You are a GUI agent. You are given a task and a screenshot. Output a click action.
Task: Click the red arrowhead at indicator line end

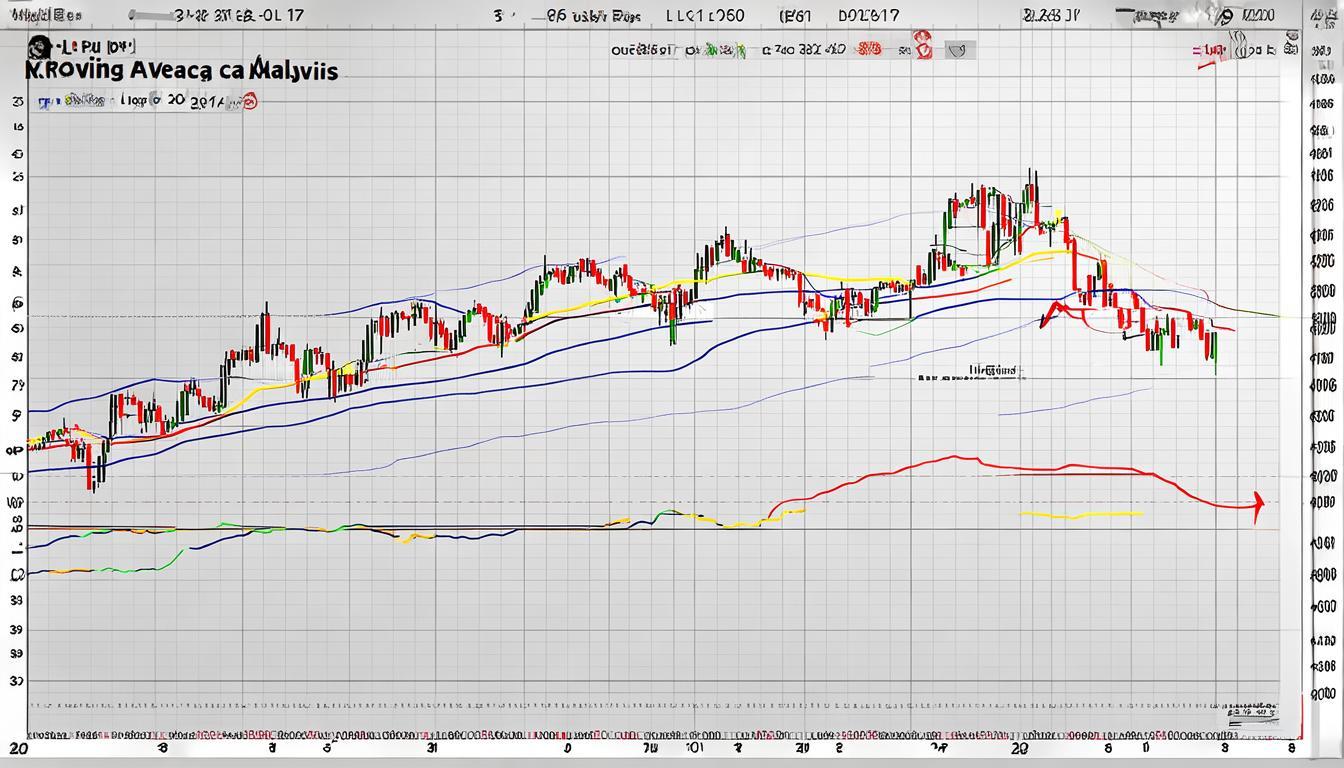click(1258, 503)
